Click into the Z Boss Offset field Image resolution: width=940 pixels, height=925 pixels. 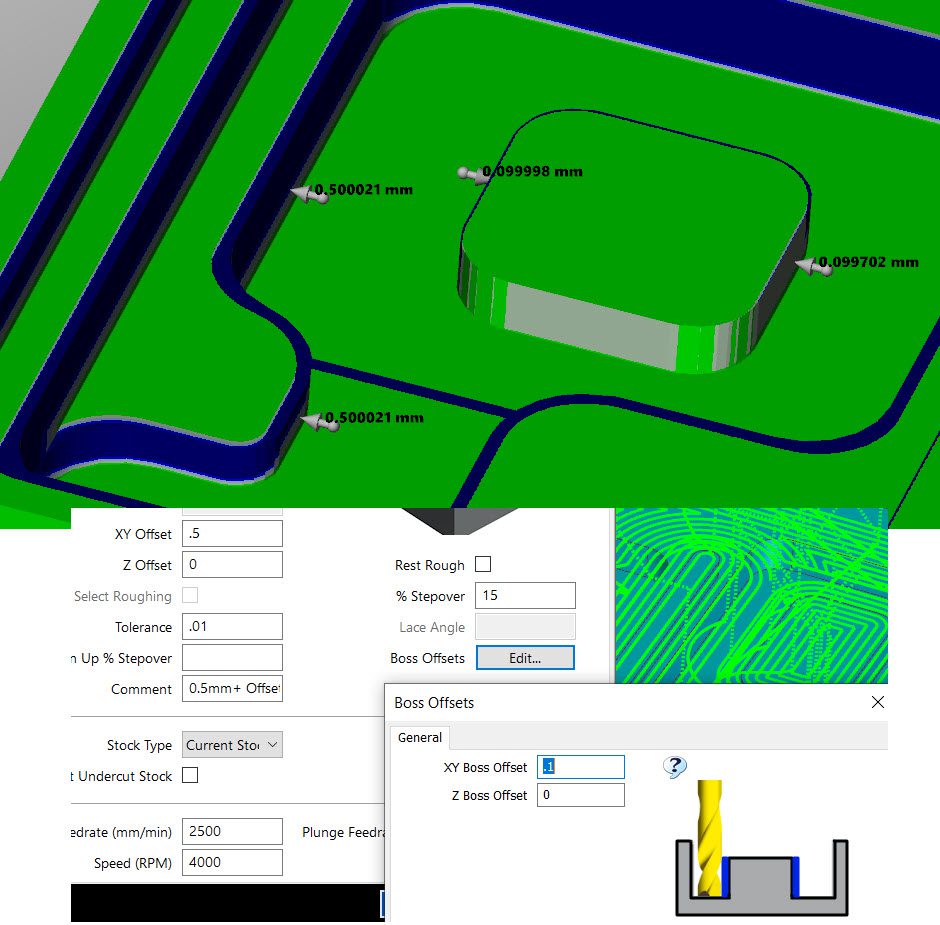[x=580, y=795]
